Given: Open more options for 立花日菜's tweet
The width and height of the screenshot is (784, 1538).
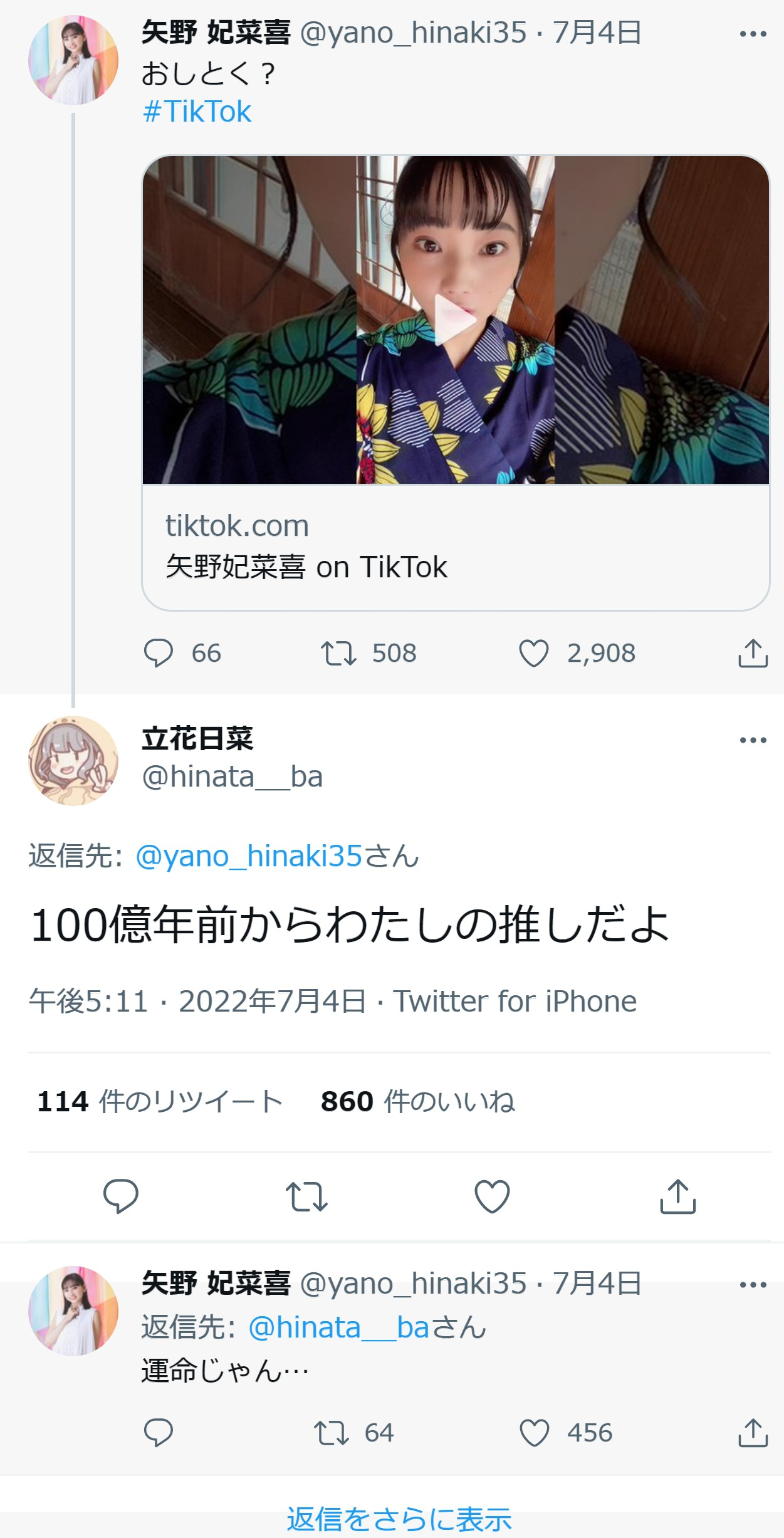Looking at the screenshot, I should tap(753, 740).
